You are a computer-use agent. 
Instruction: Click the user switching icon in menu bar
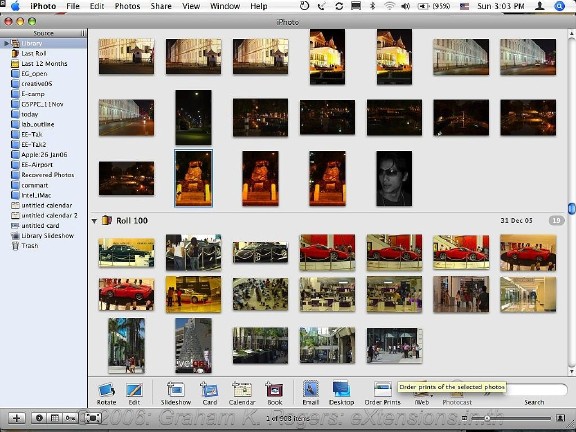(x=539, y=6)
